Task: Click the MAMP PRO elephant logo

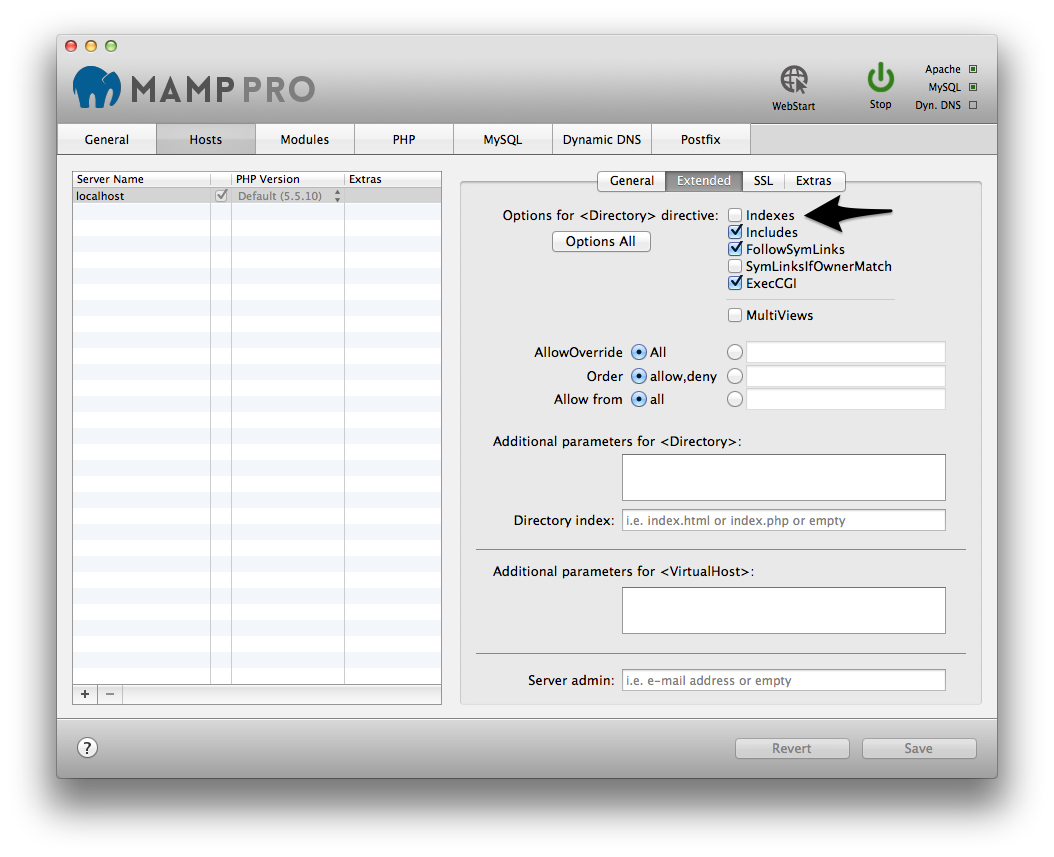Action: [x=93, y=88]
